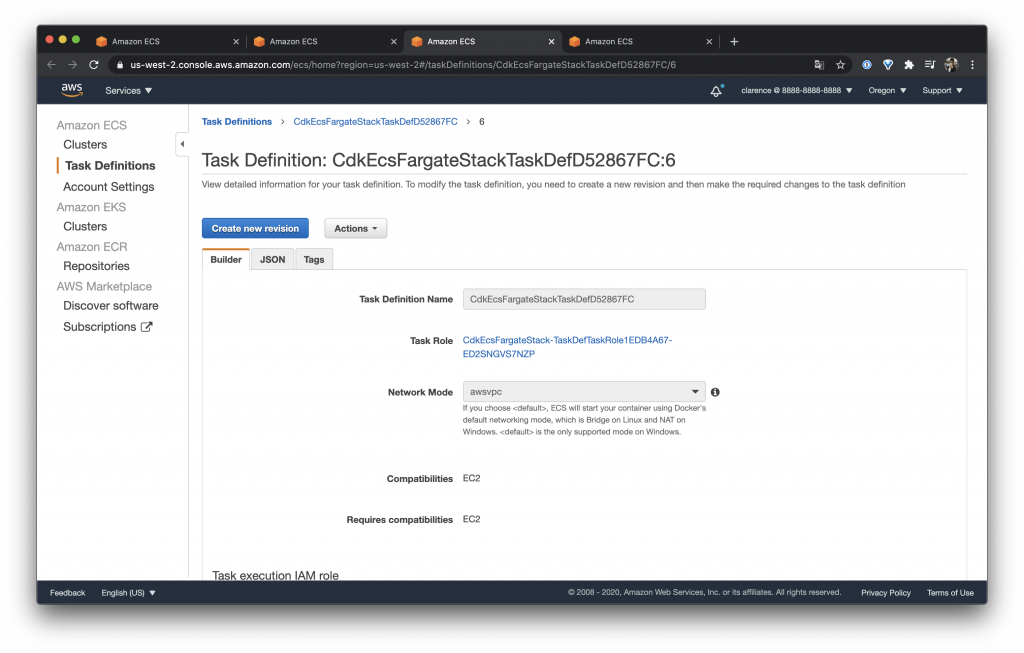This screenshot has height=653, width=1024.
Task: Open Repositories under Amazon ECR
Action: [x=96, y=266]
